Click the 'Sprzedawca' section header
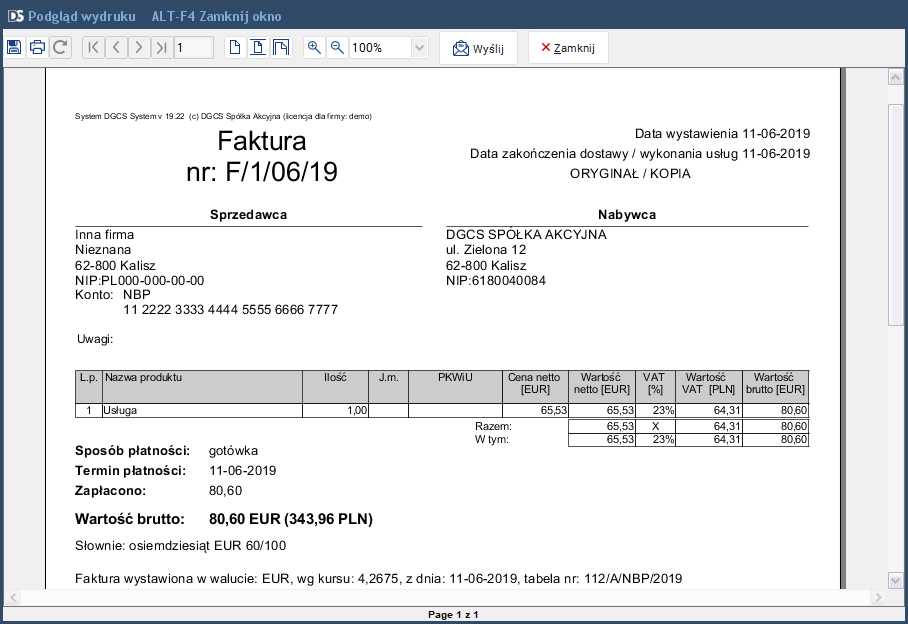Image resolution: width=908 pixels, height=624 pixels. [248, 215]
